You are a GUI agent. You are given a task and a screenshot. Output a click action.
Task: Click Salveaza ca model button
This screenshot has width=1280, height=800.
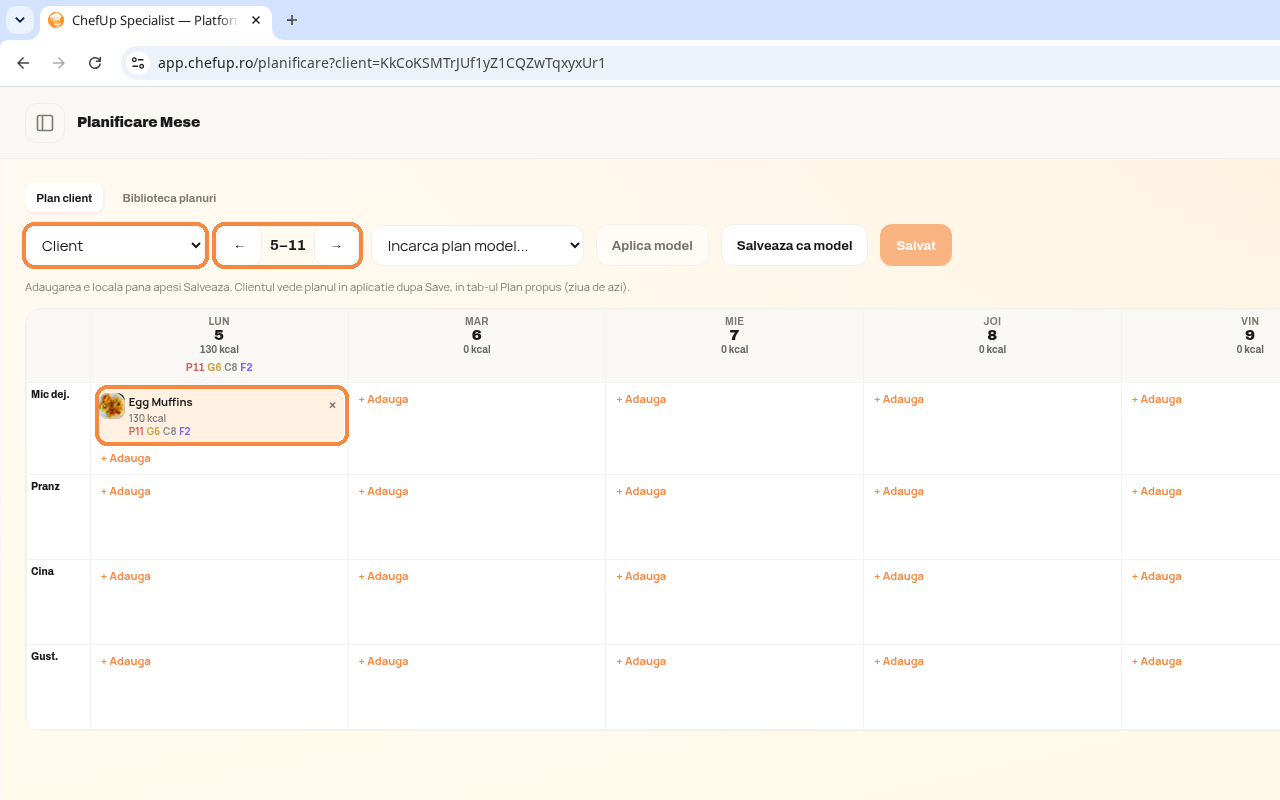click(794, 246)
